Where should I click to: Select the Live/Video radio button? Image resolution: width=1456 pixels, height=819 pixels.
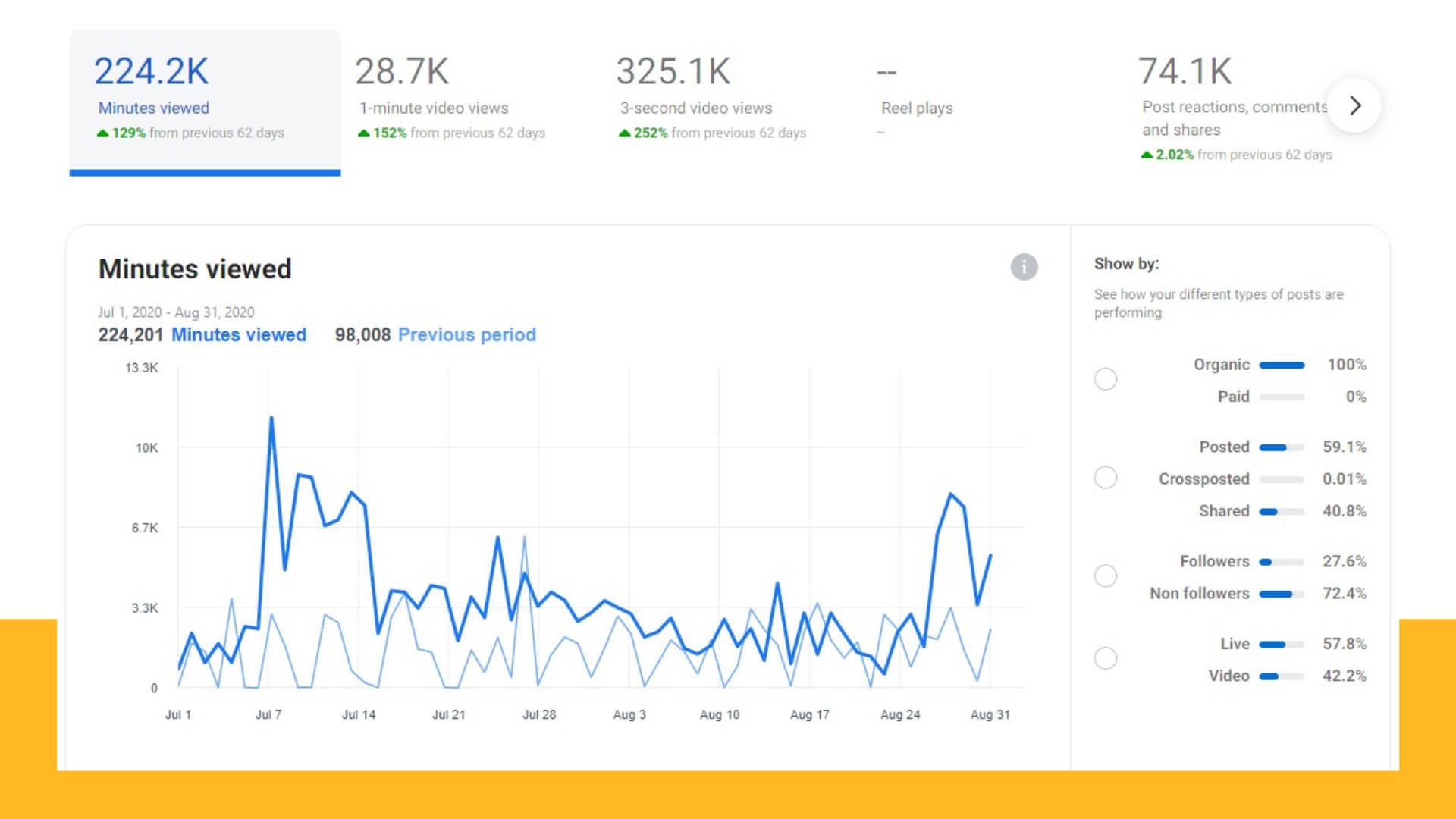click(1105, 658)
